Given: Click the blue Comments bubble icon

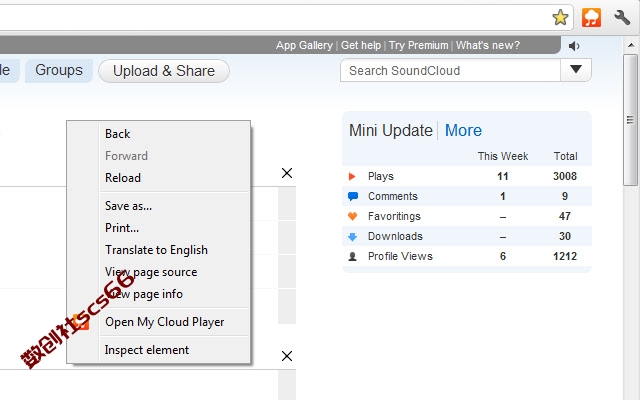Looking at the screenshot, I should [x=353, y=196].
